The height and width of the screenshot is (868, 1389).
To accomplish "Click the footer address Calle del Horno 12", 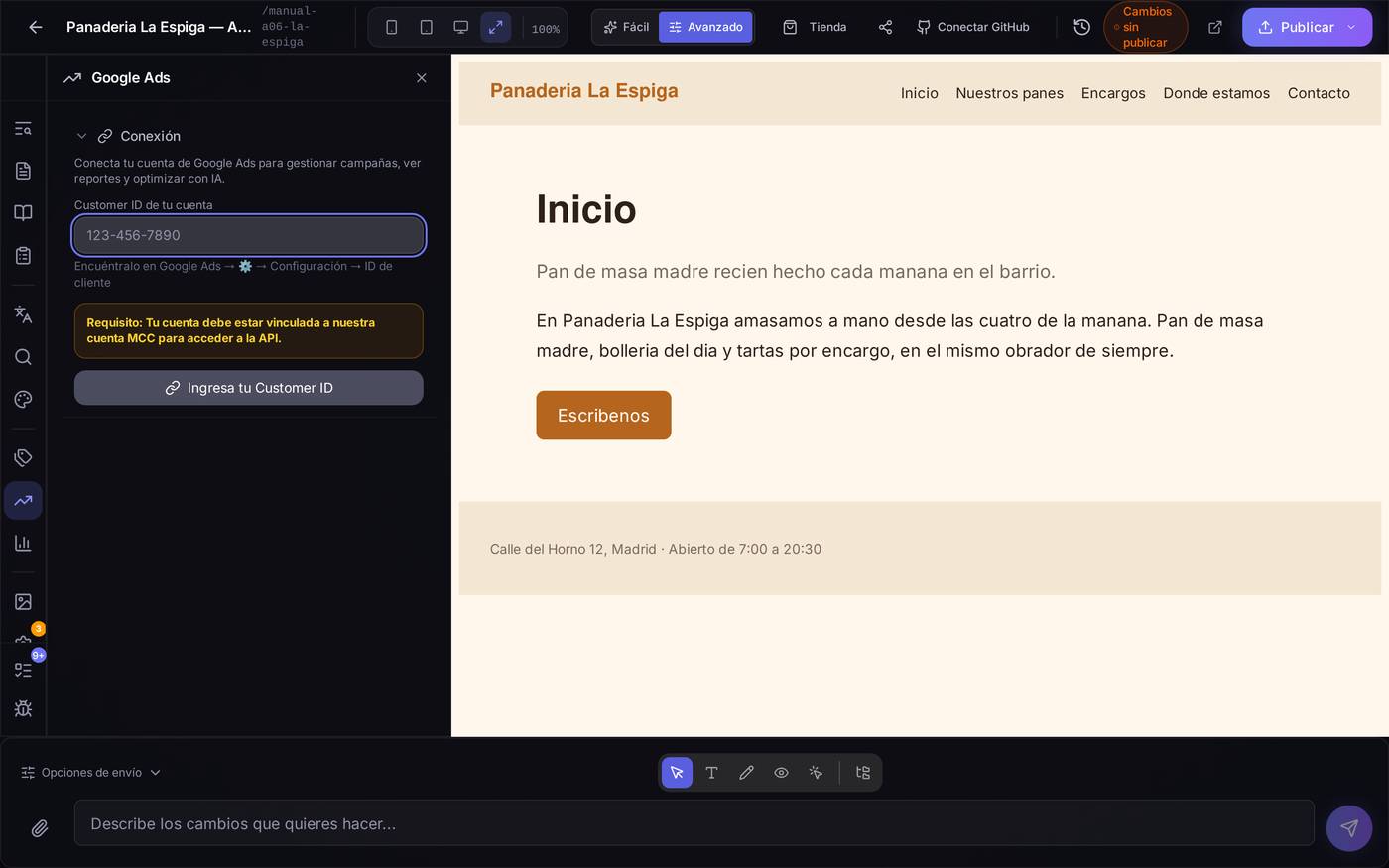I will (656, 549).
